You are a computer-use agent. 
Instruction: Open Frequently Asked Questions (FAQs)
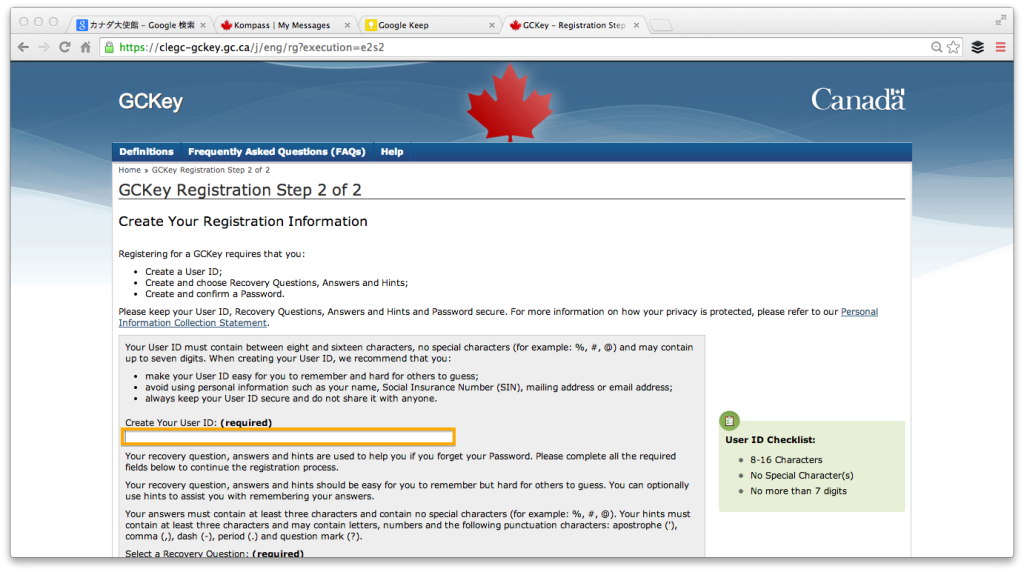tap(276, 152)
